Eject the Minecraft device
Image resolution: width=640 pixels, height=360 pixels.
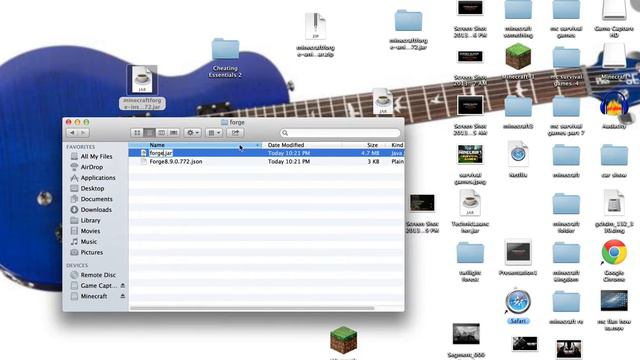click(x=122, y=296)
